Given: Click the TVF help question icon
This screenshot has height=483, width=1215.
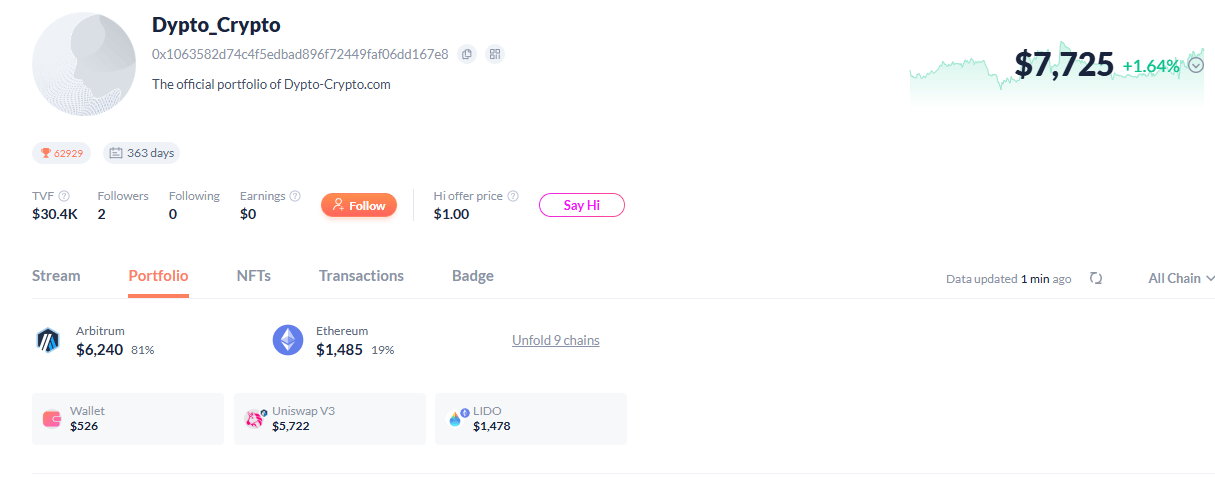Looking at the screenshot, I should (64, 196).
